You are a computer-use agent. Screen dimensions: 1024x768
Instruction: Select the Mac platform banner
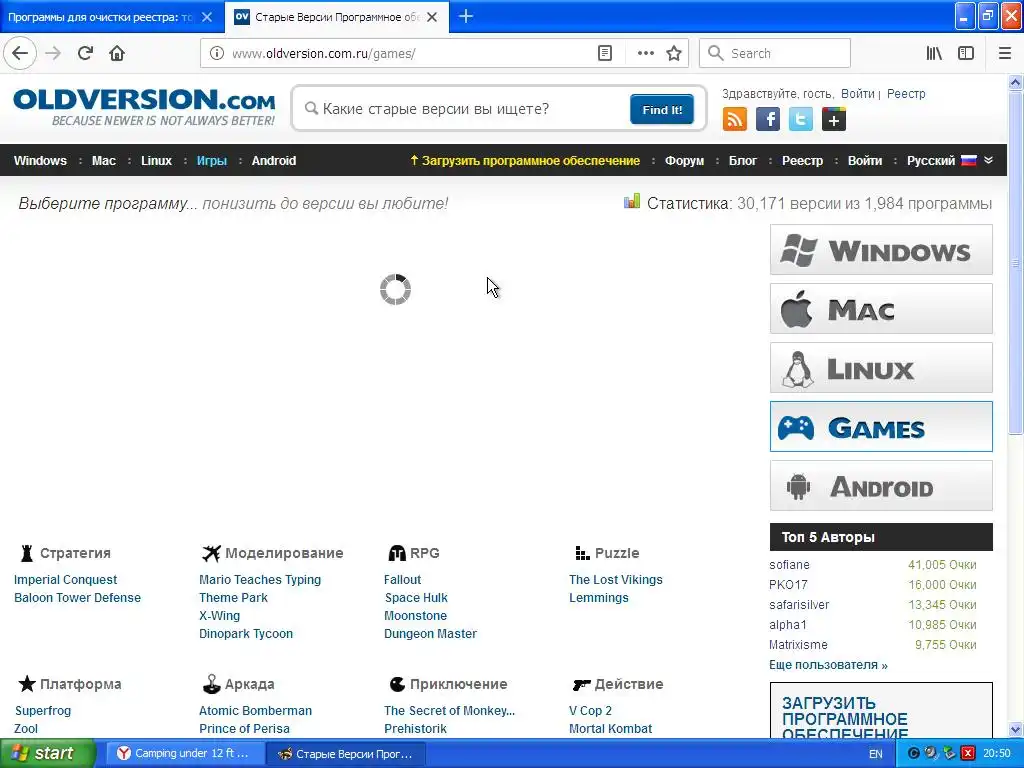[x=881, y=308]
